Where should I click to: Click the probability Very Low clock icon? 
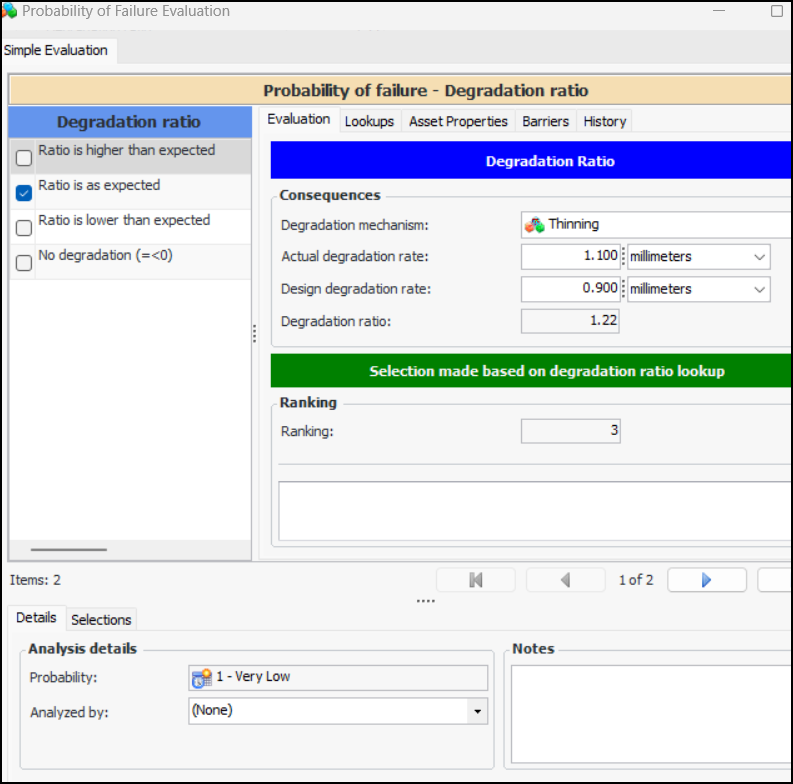coord(201,677)
